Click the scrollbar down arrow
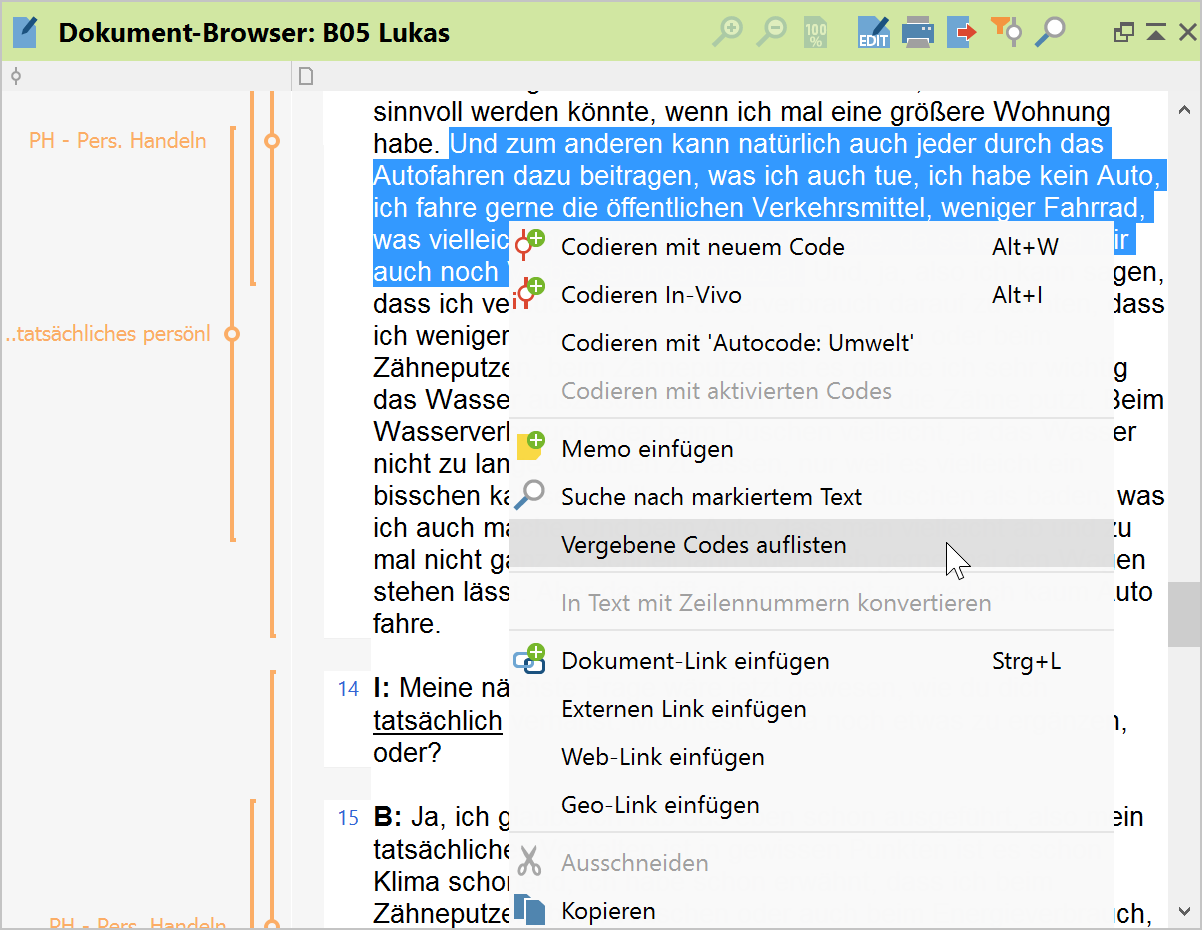1202x930 pixels. click(x=1185, y=911)
